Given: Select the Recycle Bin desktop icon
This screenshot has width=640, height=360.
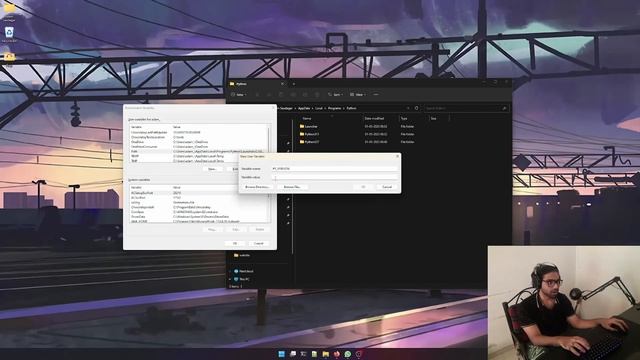Looking at the screenshot, I should (x=9, y=34).
